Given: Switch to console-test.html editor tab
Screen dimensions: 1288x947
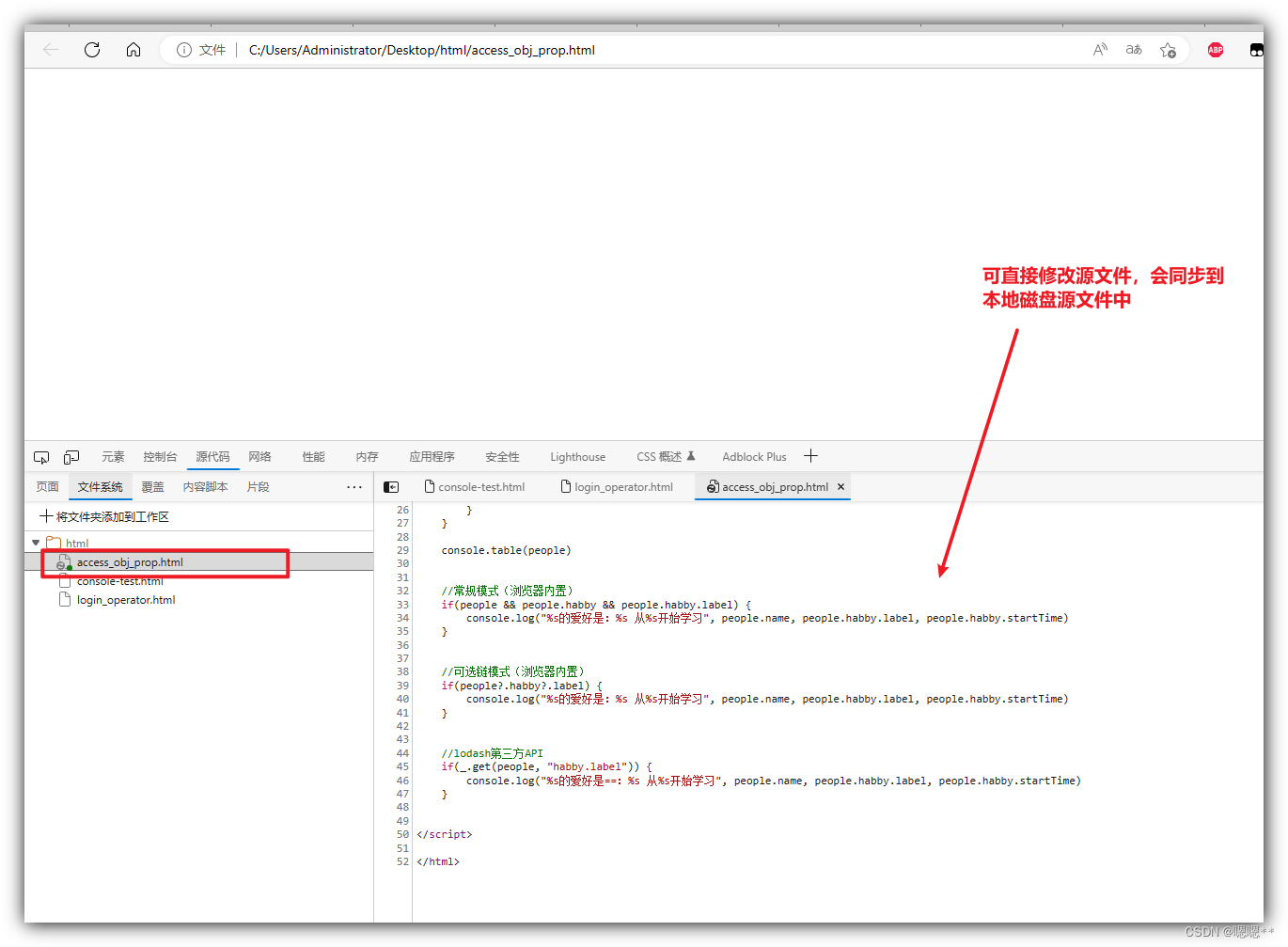Looking at the screenshot, I should tap(475, 487).
